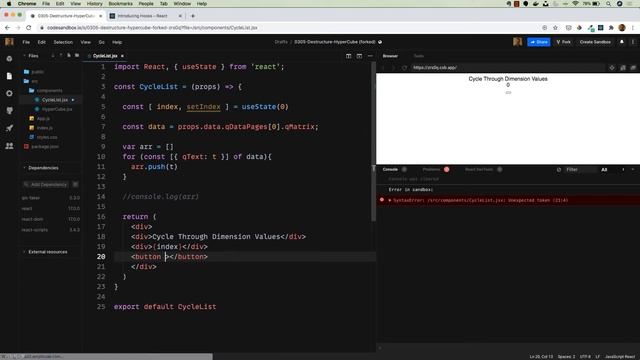Screen dimensions: 640x360
Task: Open the header more menu dots
Action: pyautogui.click(x=633, y=42)
